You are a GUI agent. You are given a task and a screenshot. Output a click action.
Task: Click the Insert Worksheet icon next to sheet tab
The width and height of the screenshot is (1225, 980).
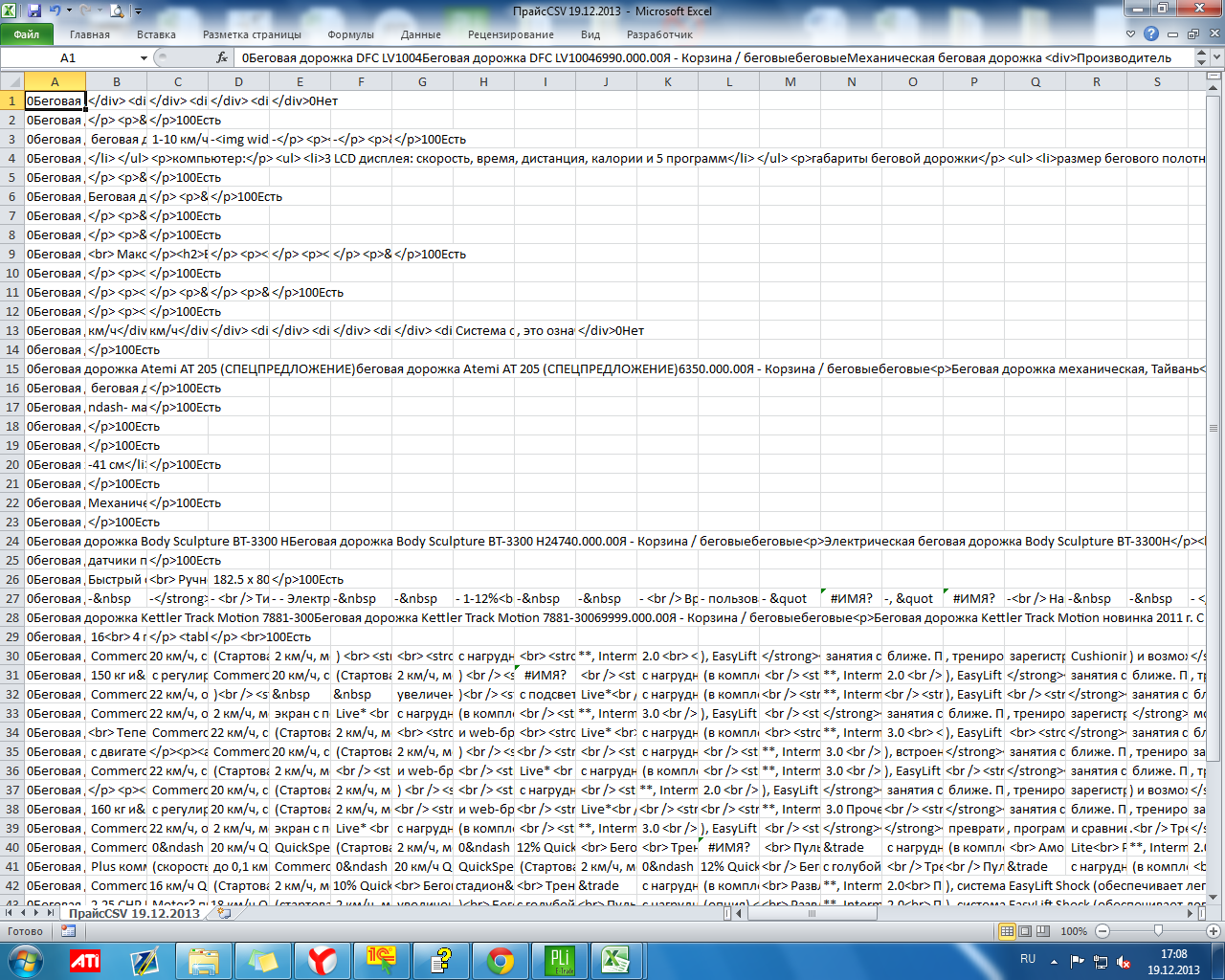224,913
